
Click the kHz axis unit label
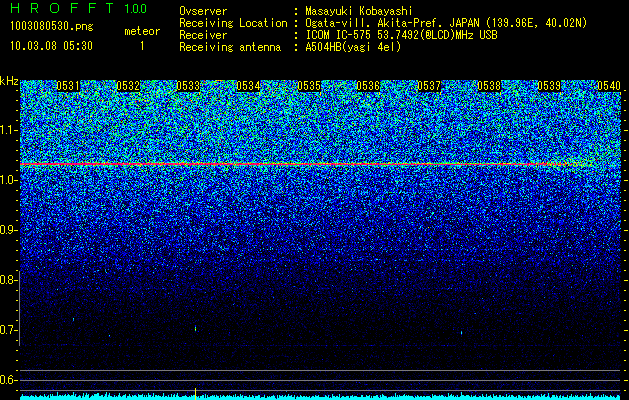coord(9,81)
